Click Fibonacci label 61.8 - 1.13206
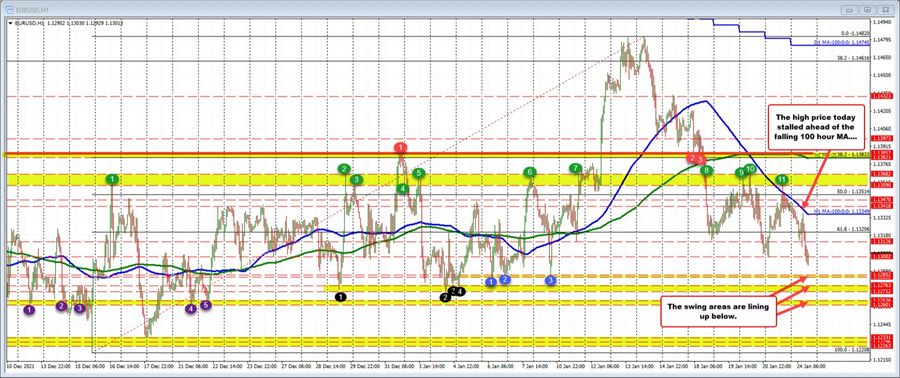Image resolution: width=900 pixels, height=378 pixels. [x=852, y=228]
